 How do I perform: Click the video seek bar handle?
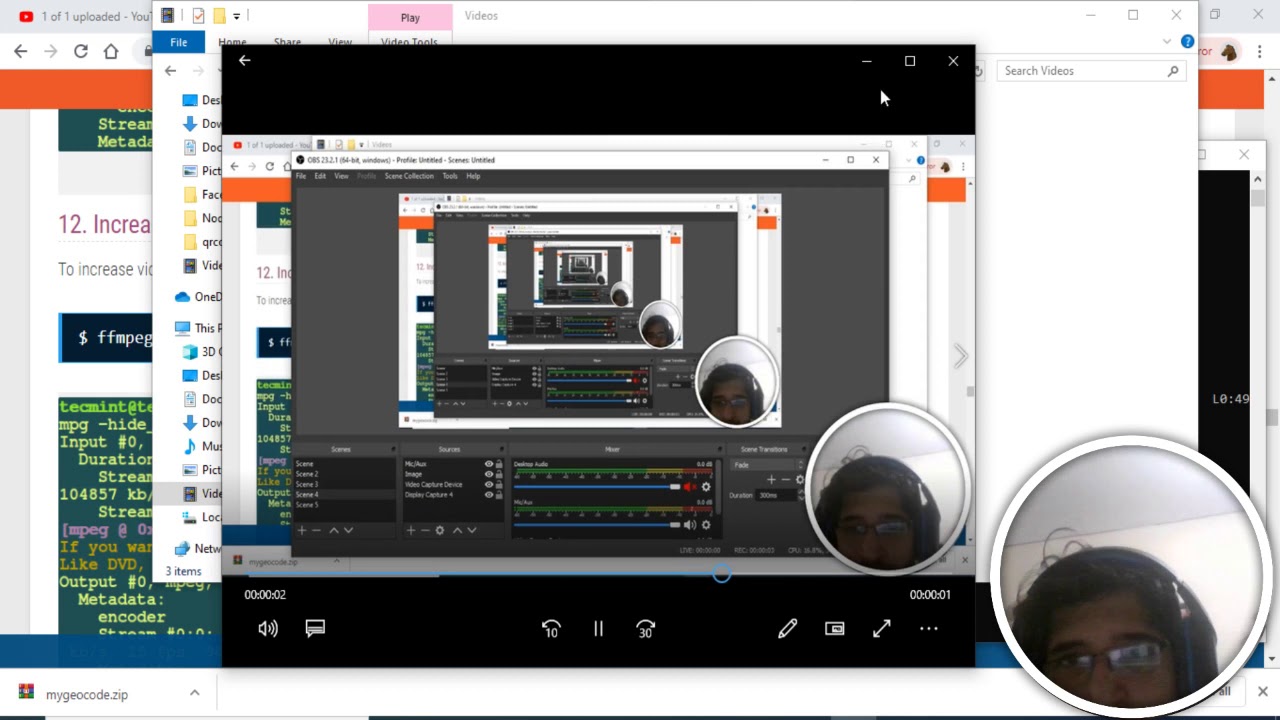pos(721,574)
